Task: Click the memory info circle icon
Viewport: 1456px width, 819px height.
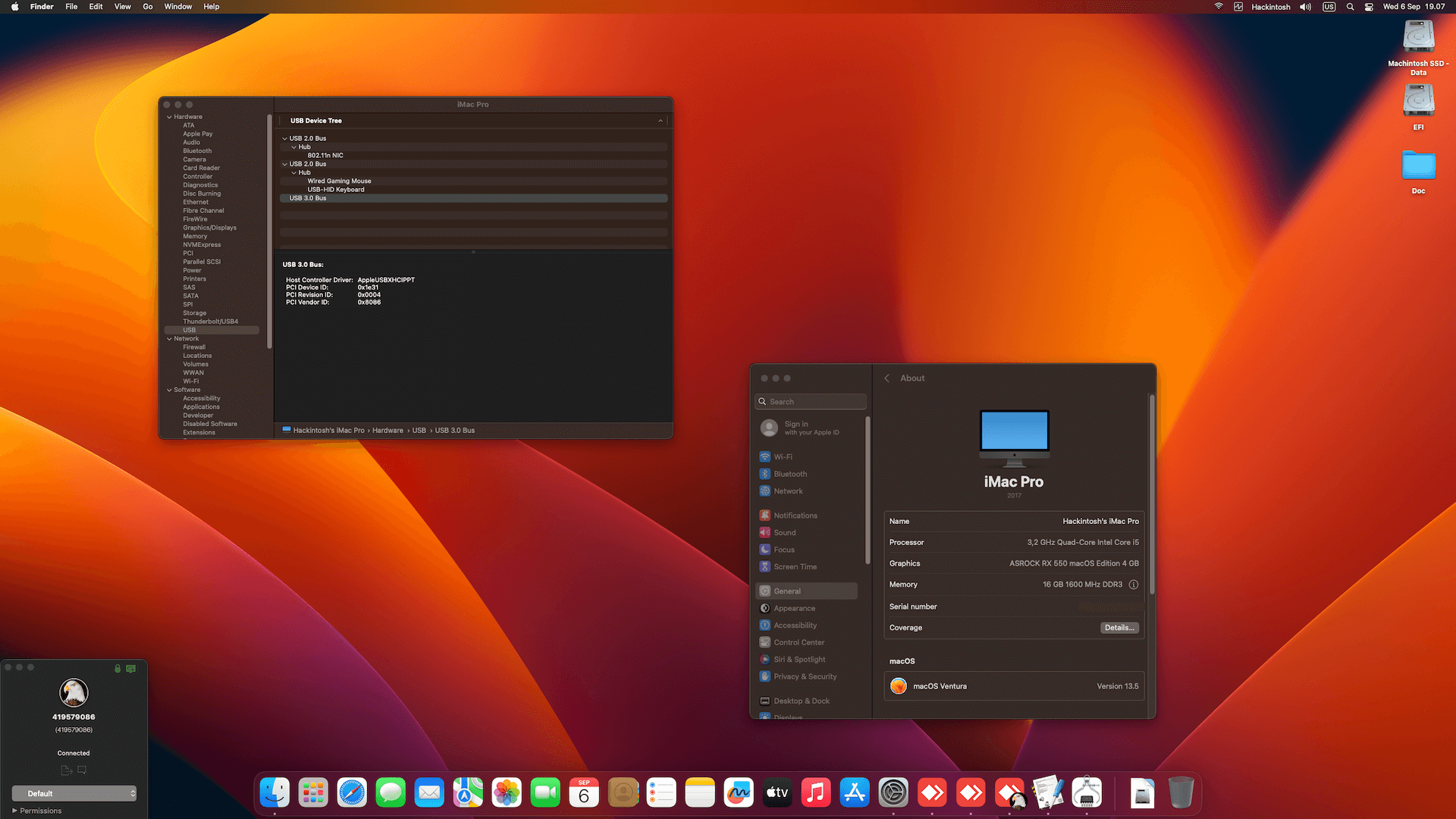Action: click(x=1134, y=585)
